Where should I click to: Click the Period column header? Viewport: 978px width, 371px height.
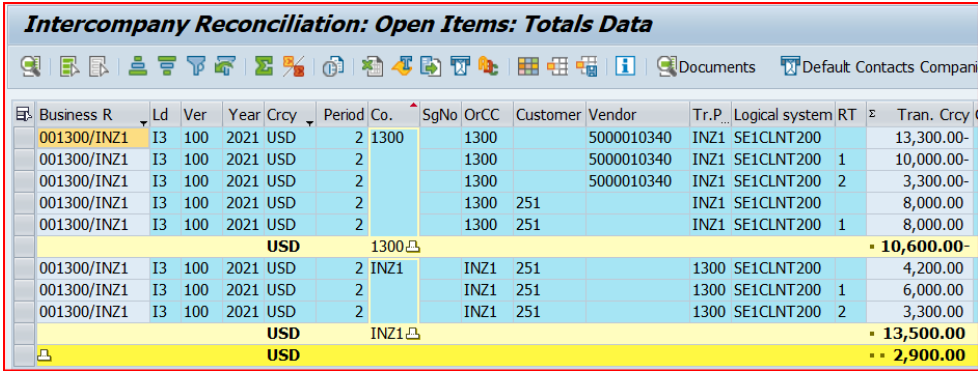coord(342,115)
